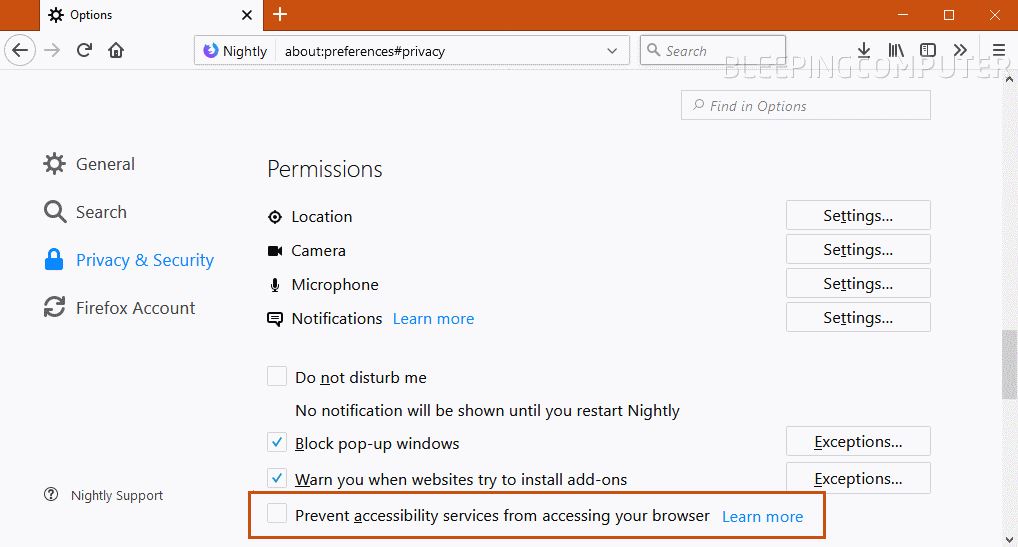Viewport: 1018px width, 547px height.
Task: Open the hamburger application menu
Action: [999, 50]
